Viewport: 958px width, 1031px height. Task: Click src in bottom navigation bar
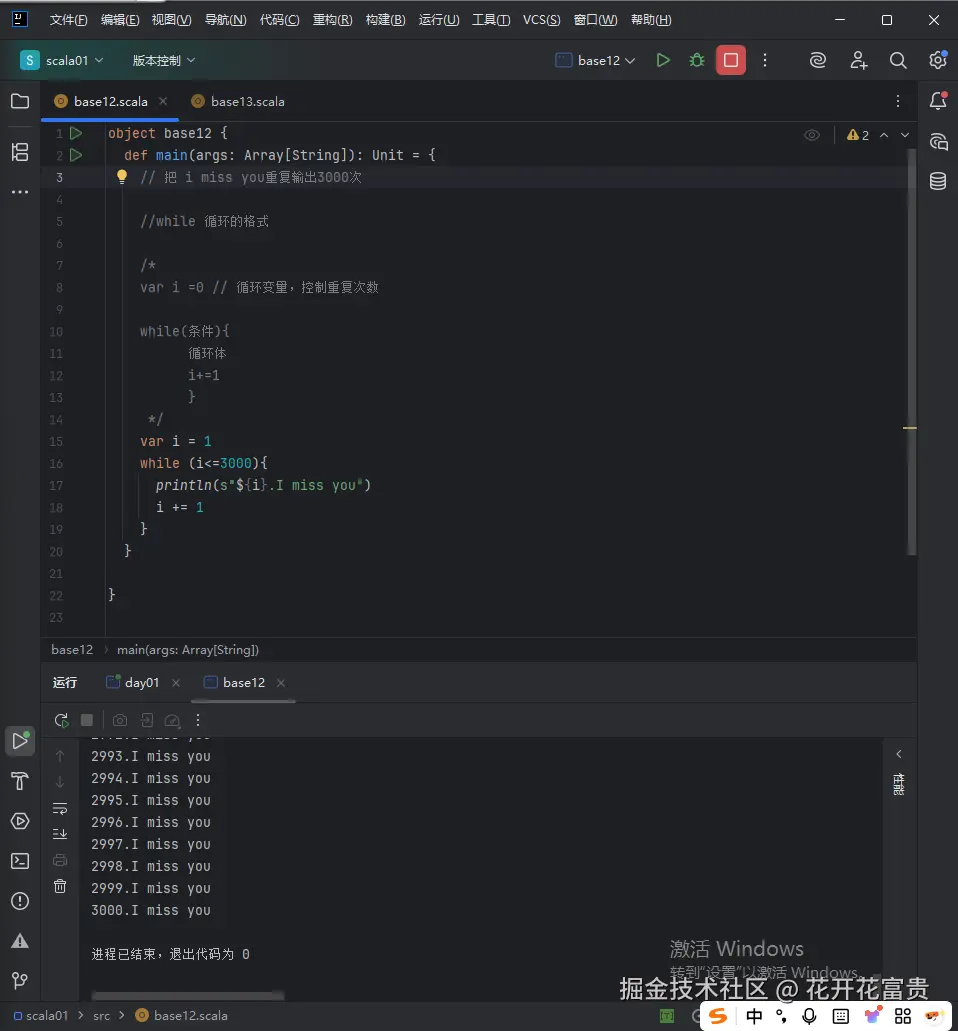pos(101,1016)
